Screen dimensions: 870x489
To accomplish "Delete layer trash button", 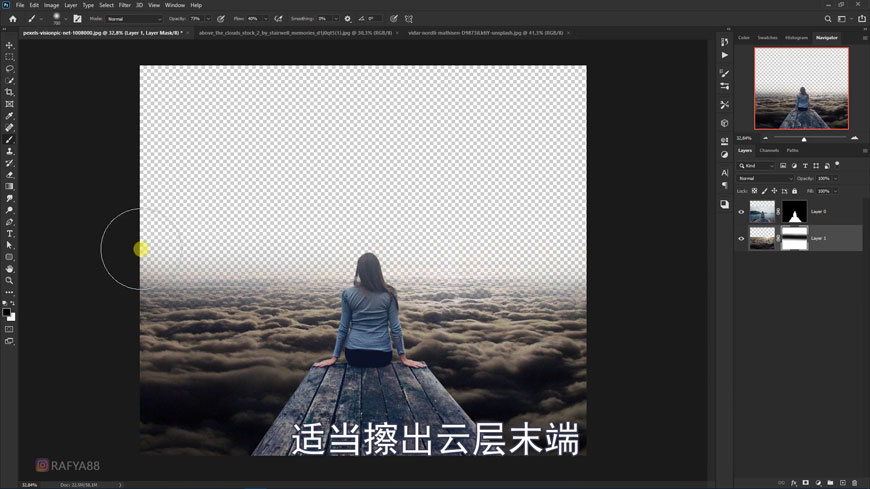I will (854, 483).
